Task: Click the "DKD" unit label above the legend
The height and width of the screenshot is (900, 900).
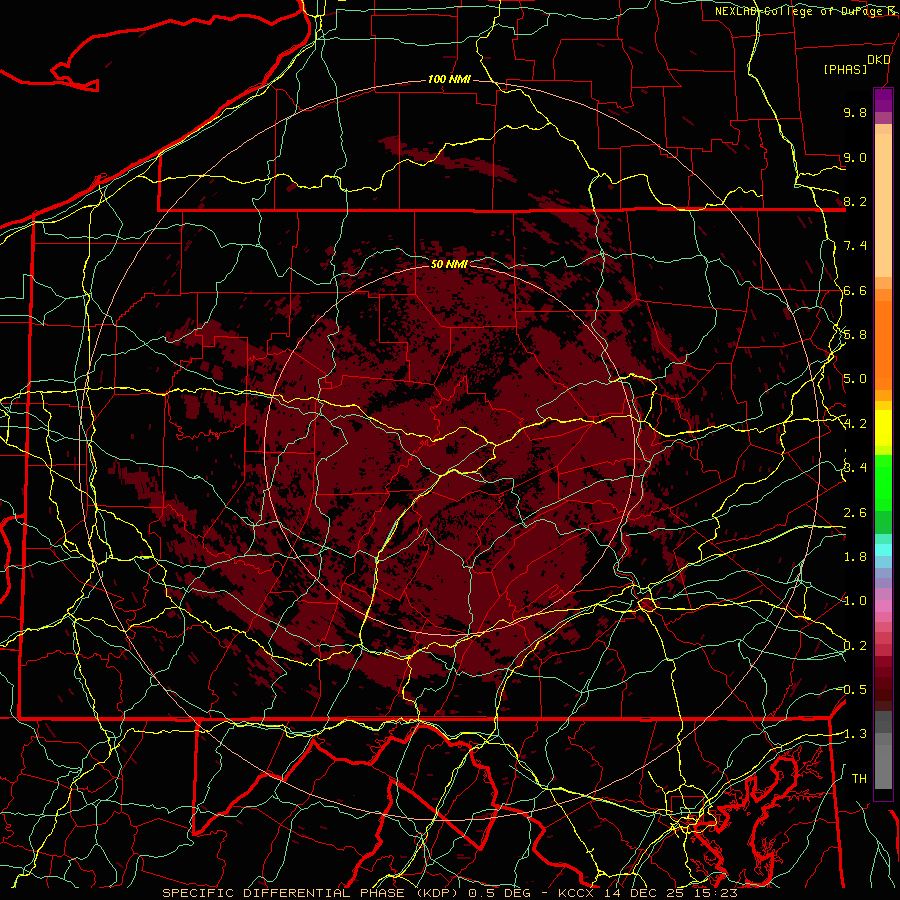Action: 878,60
